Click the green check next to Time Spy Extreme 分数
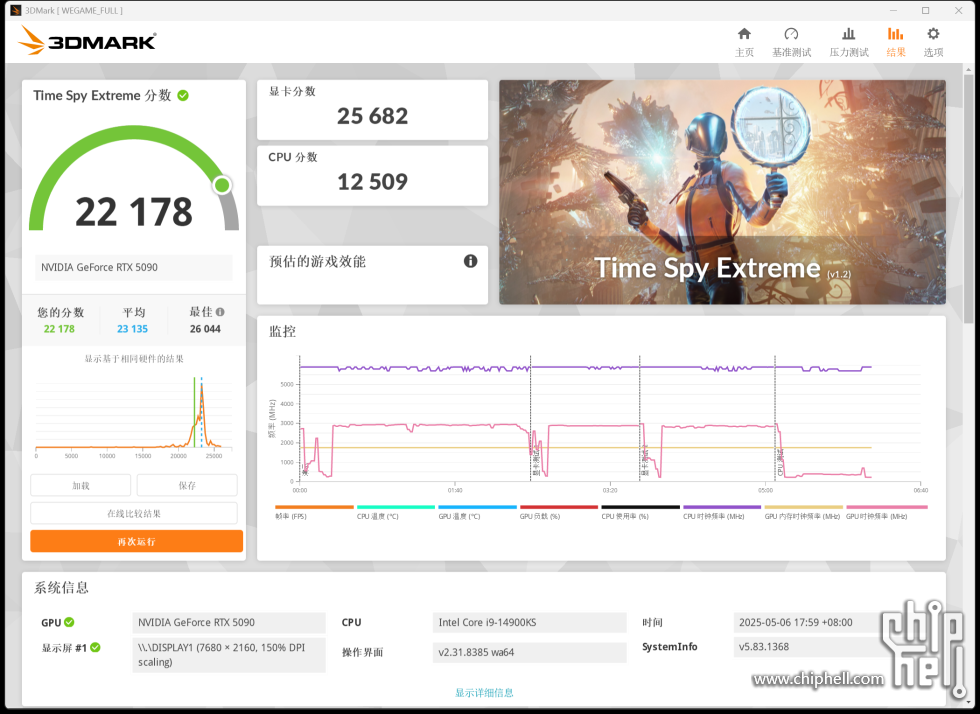The width and height of the screenshot is (980, 714). coord(183,96)
